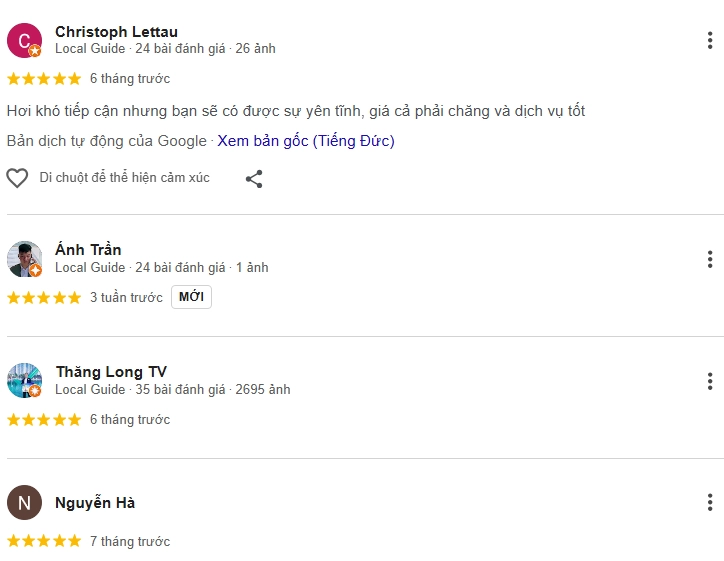View original review via Xem bản gốc link

click(306, 141)
